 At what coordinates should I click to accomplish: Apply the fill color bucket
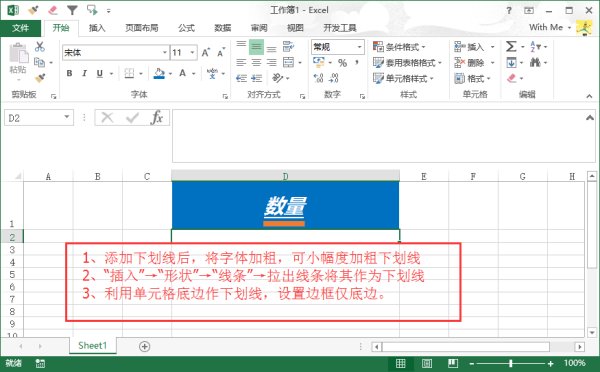(x=159, y=73)
